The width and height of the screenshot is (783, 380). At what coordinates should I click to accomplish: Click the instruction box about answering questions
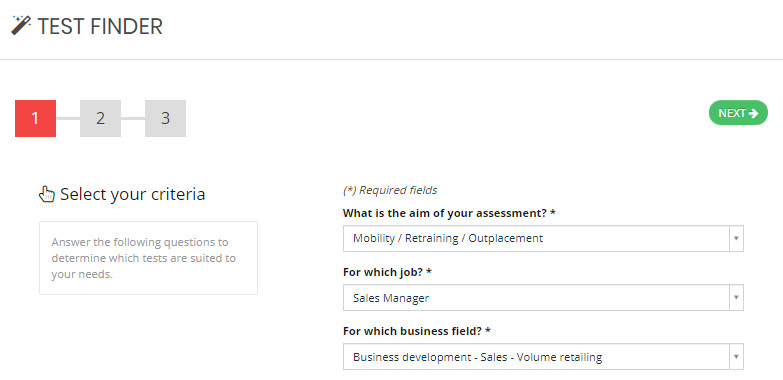point(148,258)
